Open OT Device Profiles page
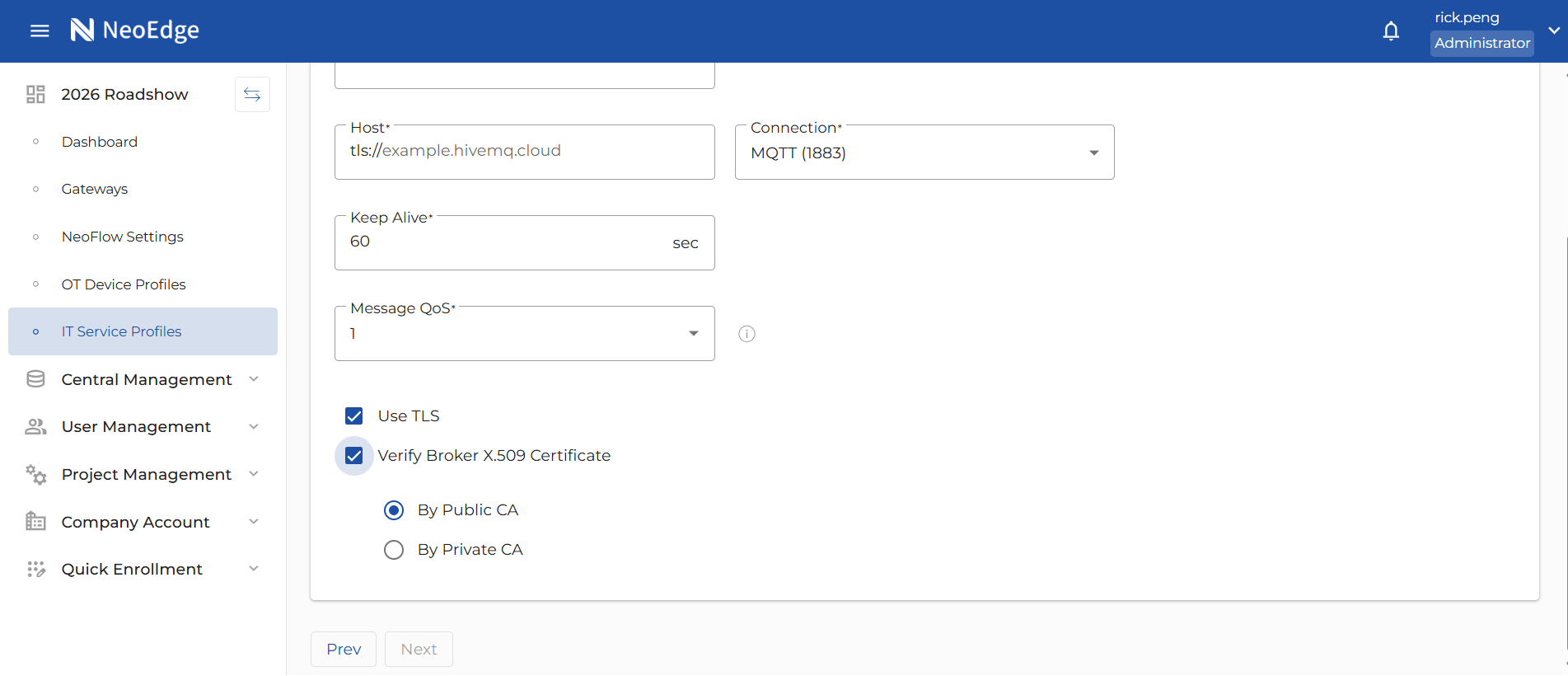Screen dimensions: 1568x676 [x=124, y=284]
